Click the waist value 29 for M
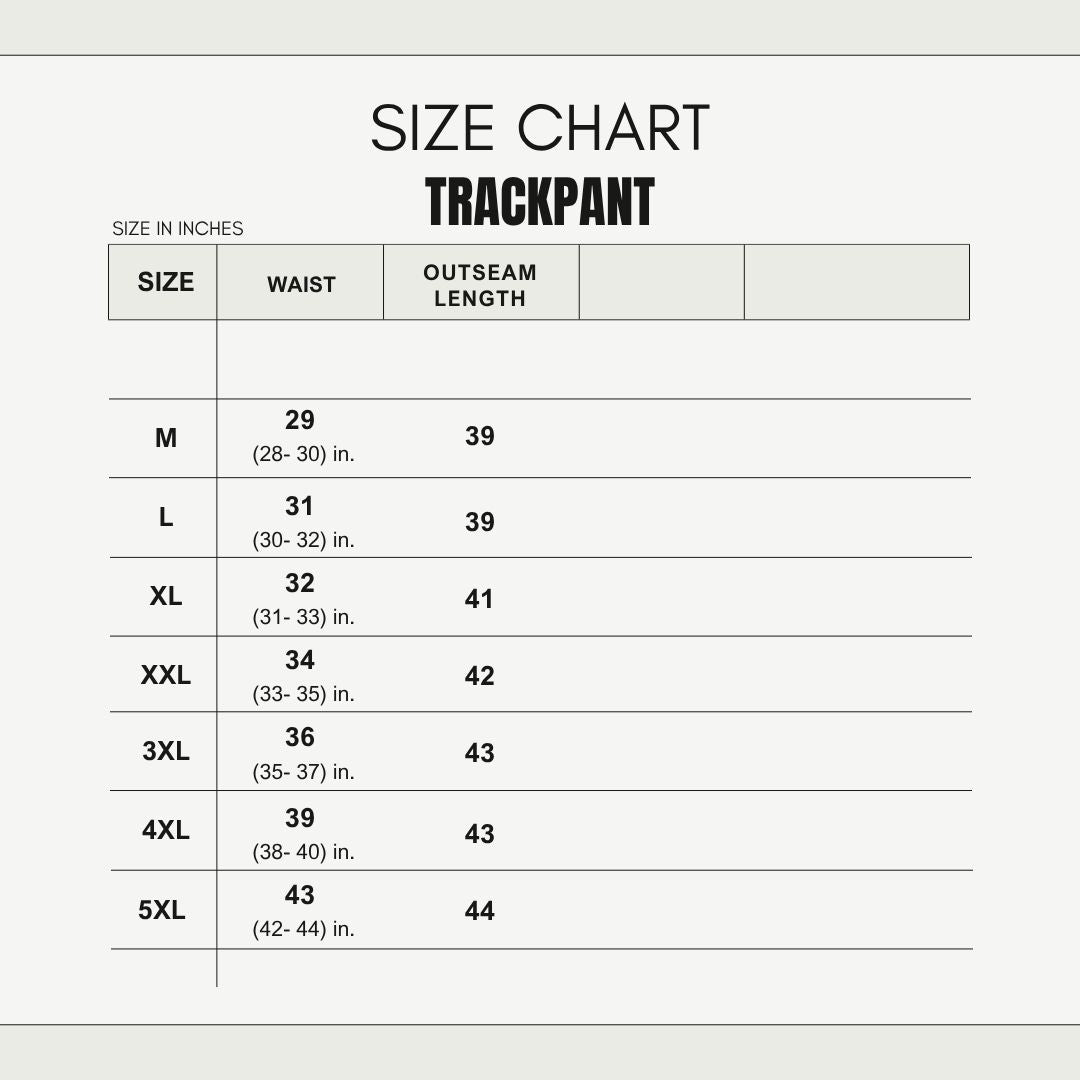 pyautogui.click(x=300, y=420)
